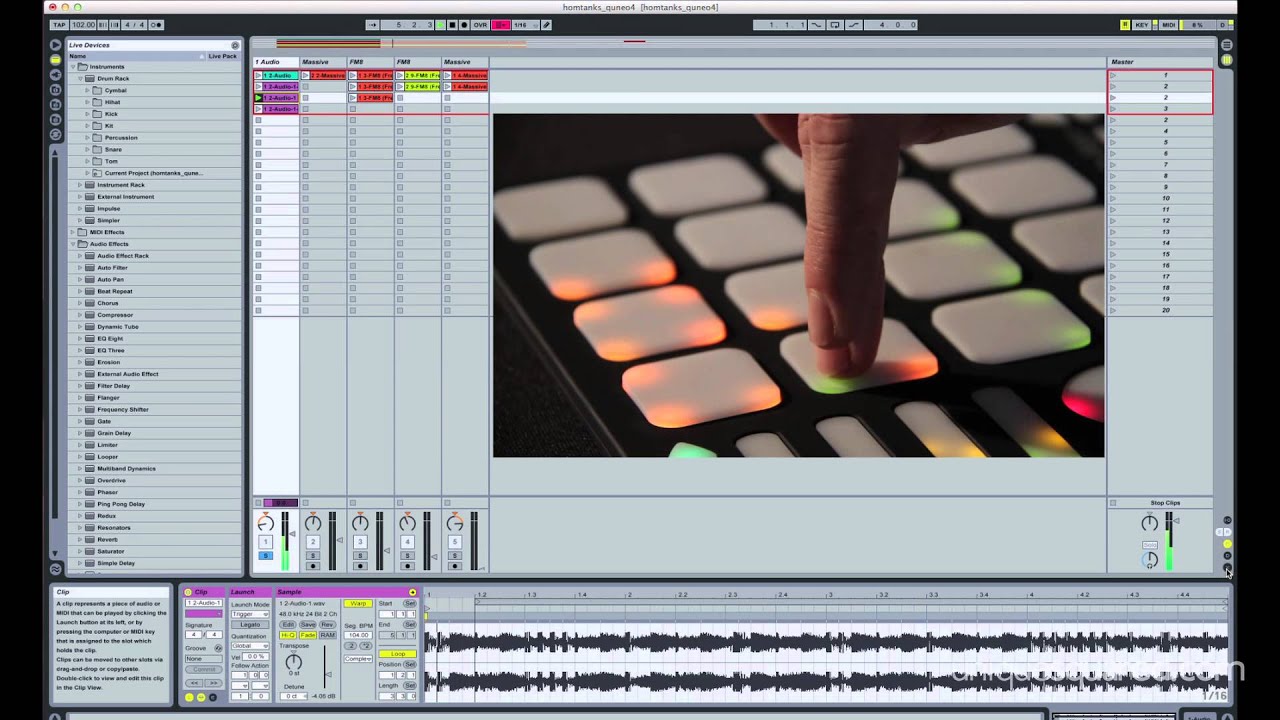
Task: Expand the MIDI Effects folder
Action: pos(74,232)
